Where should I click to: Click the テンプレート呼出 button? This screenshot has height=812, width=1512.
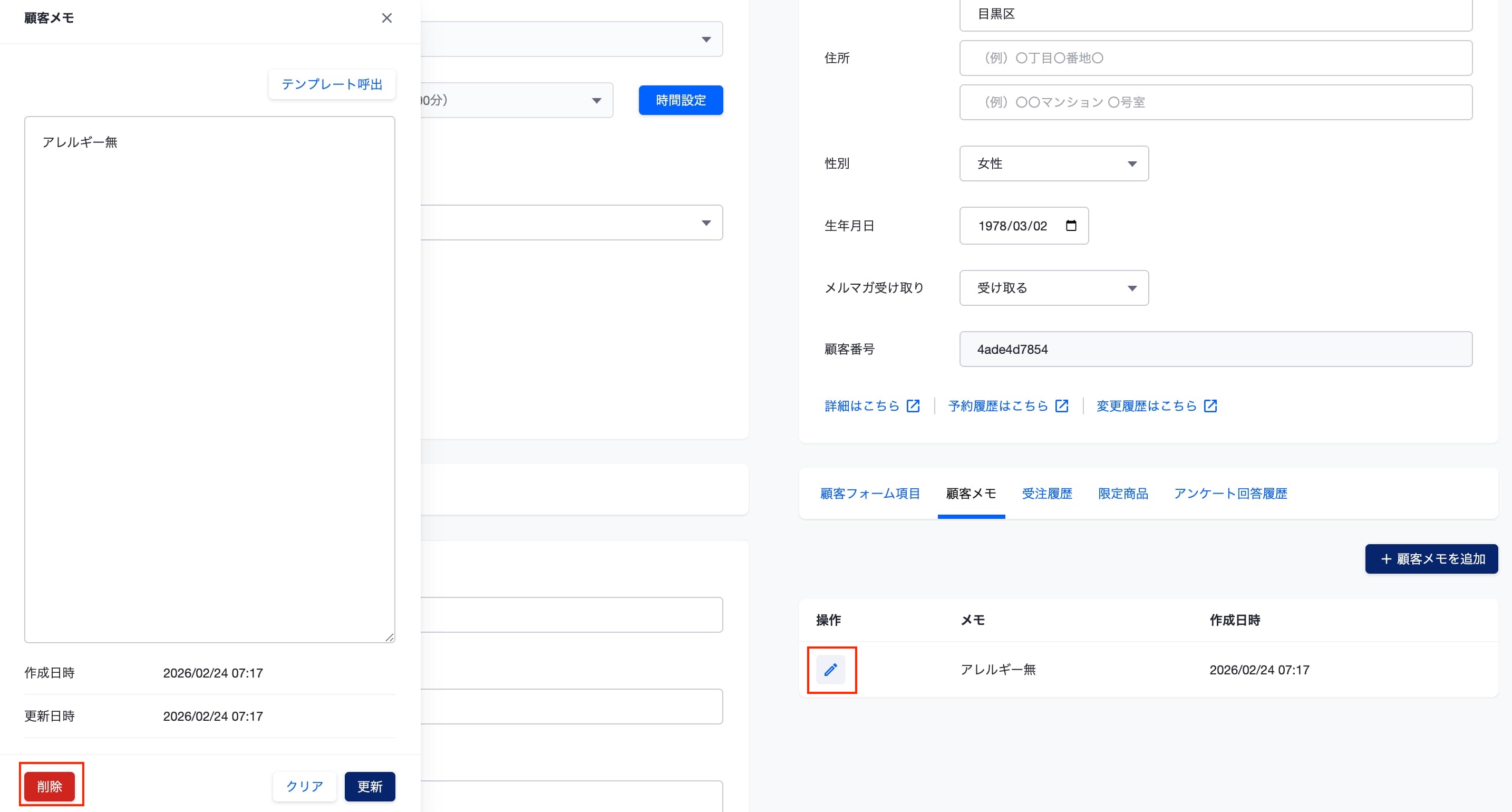point(332,84)
